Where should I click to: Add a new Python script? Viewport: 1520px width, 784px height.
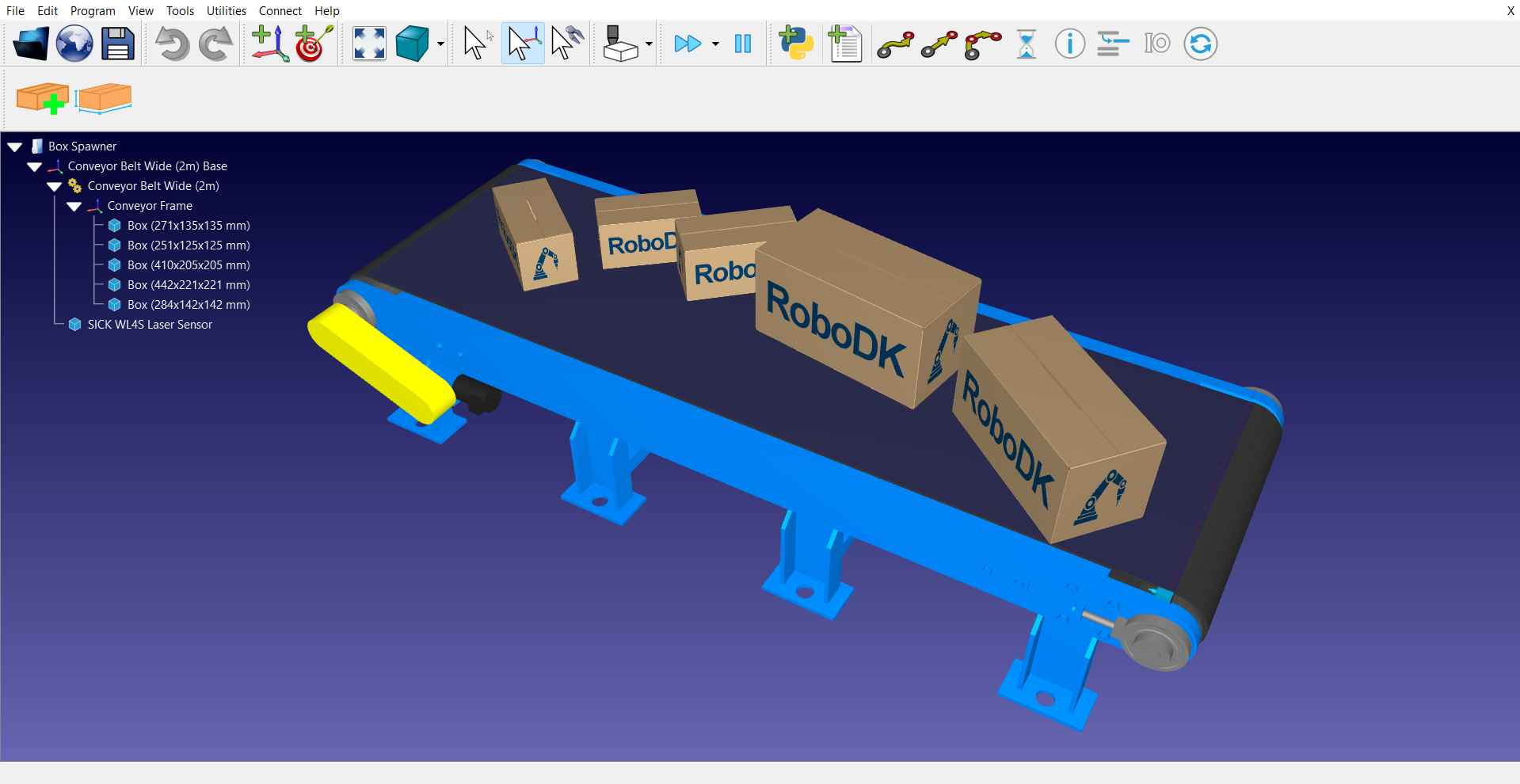[x=796, y=44]
